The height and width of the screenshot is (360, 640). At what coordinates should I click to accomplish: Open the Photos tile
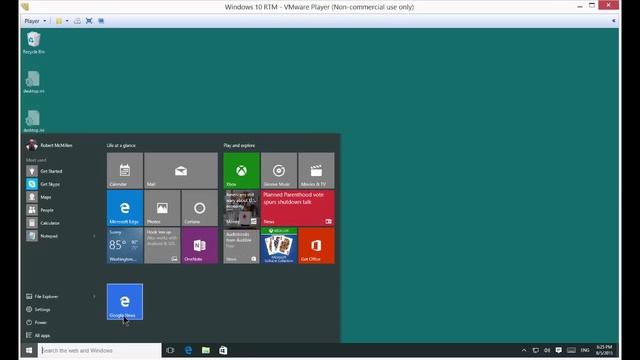(x=162, y=208)
